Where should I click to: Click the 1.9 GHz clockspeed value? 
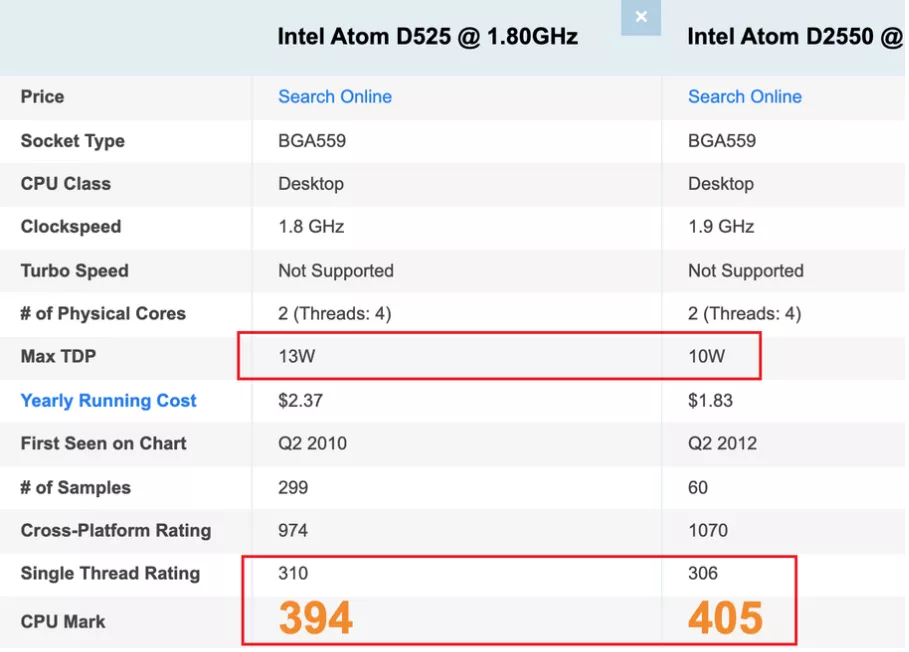tap(721, 226)
